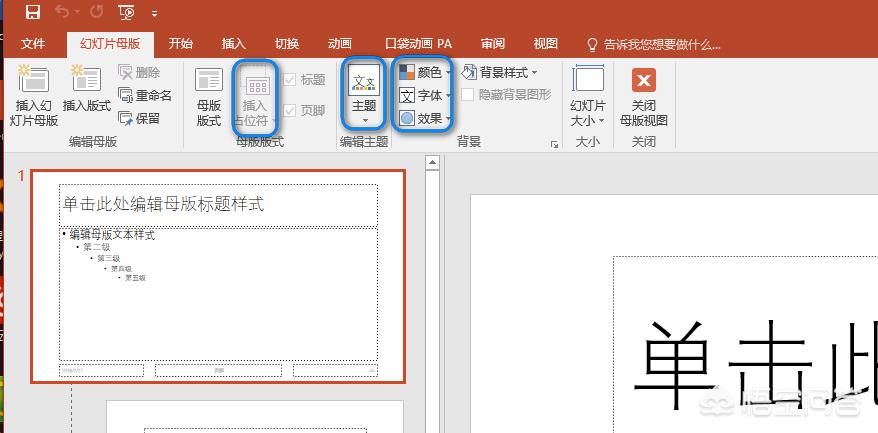This screenshot has width=878, height=433.
Task: Switch to the 插入 tab
Action: coord(233,44)
